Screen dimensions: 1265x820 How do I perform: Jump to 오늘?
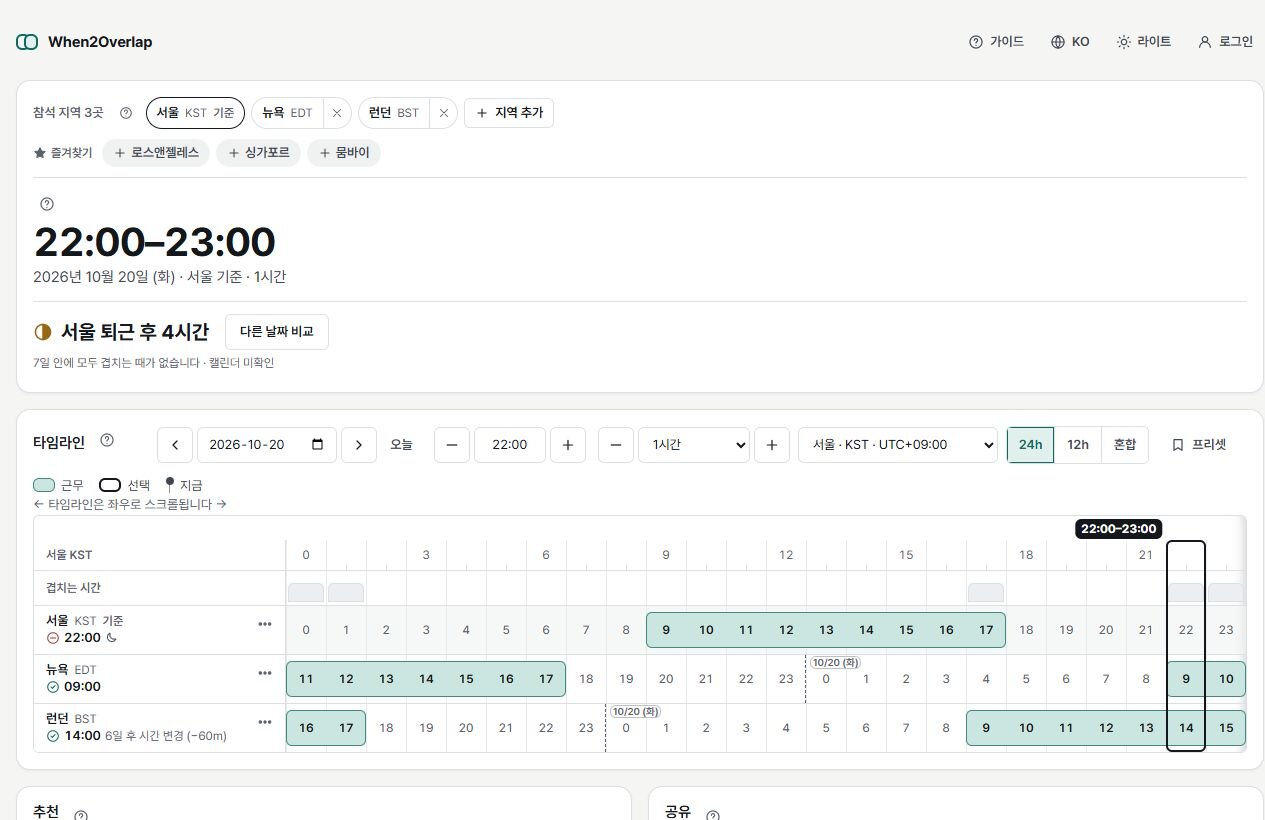coord(401,445)
